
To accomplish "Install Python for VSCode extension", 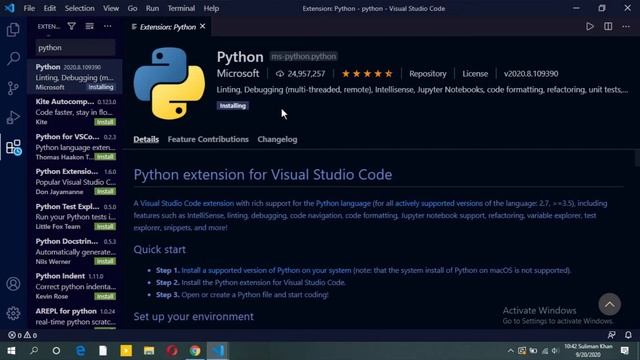I will click(x=105, y=157).
